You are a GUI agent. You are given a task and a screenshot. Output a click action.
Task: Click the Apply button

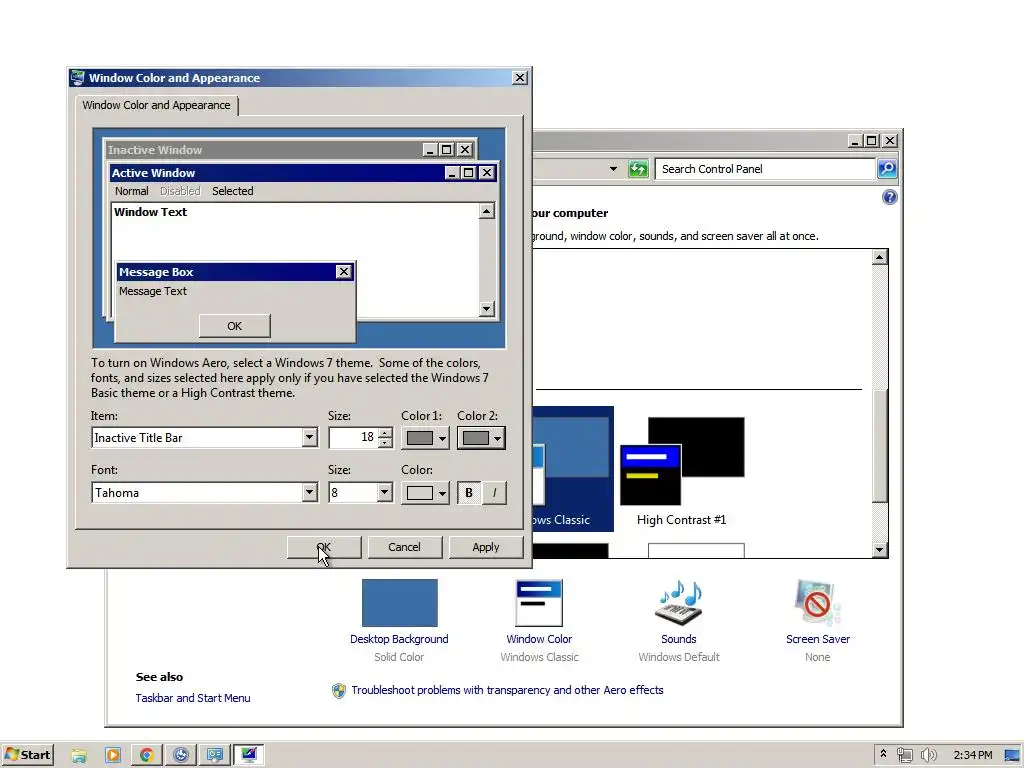tap(485, 547)
